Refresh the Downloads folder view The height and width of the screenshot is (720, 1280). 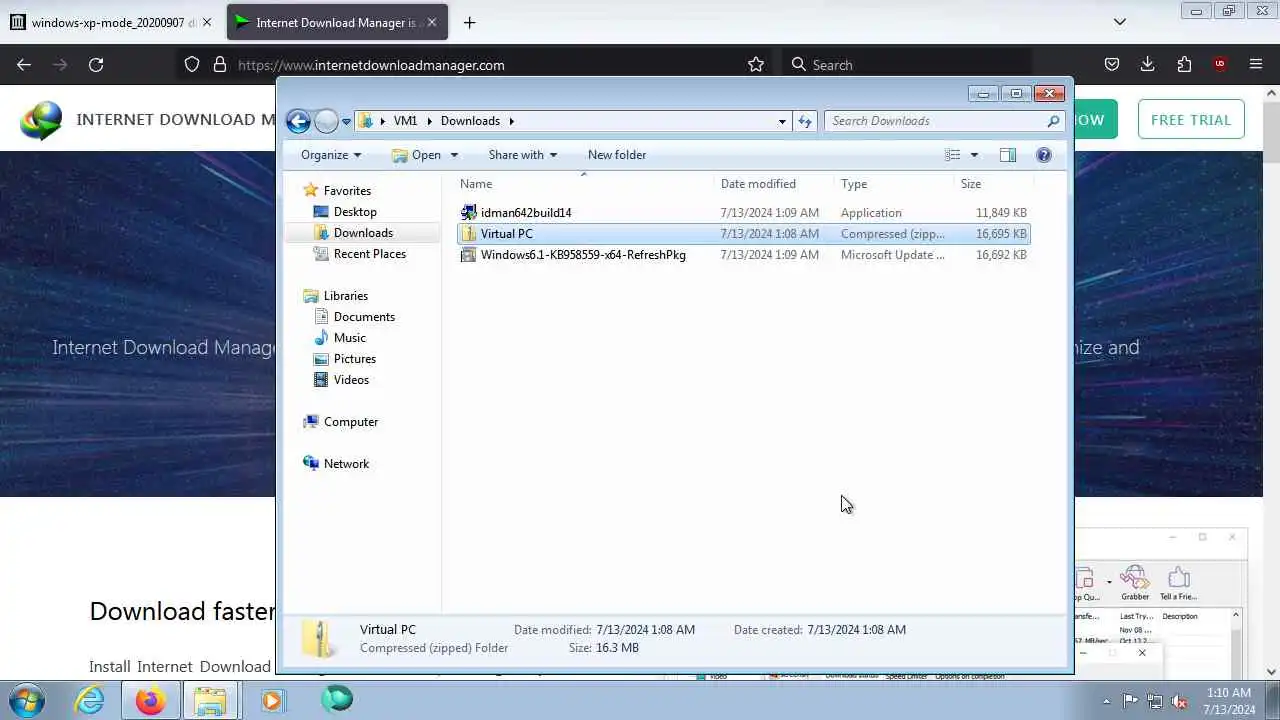805,121
